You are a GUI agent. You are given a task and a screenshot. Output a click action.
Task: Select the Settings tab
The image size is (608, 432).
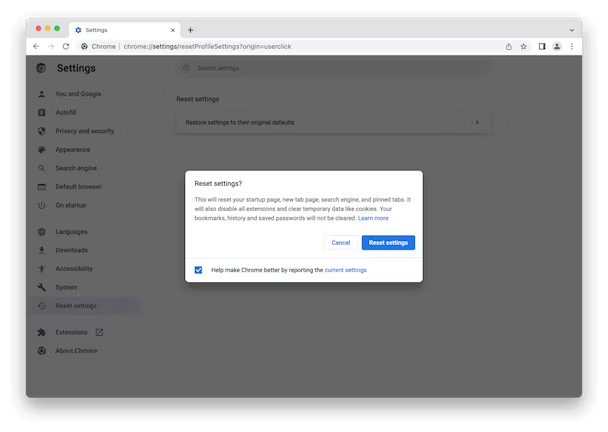point(124,30)
